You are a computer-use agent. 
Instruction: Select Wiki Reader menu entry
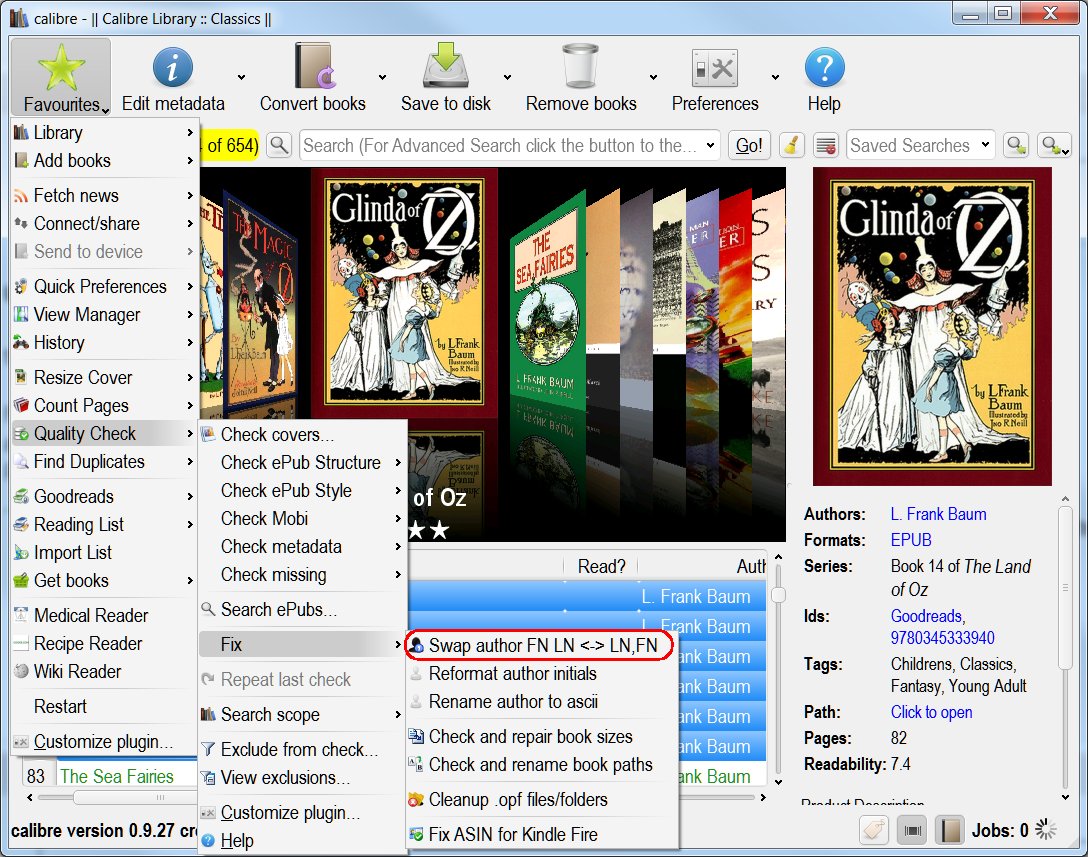(x=104, y=671)
